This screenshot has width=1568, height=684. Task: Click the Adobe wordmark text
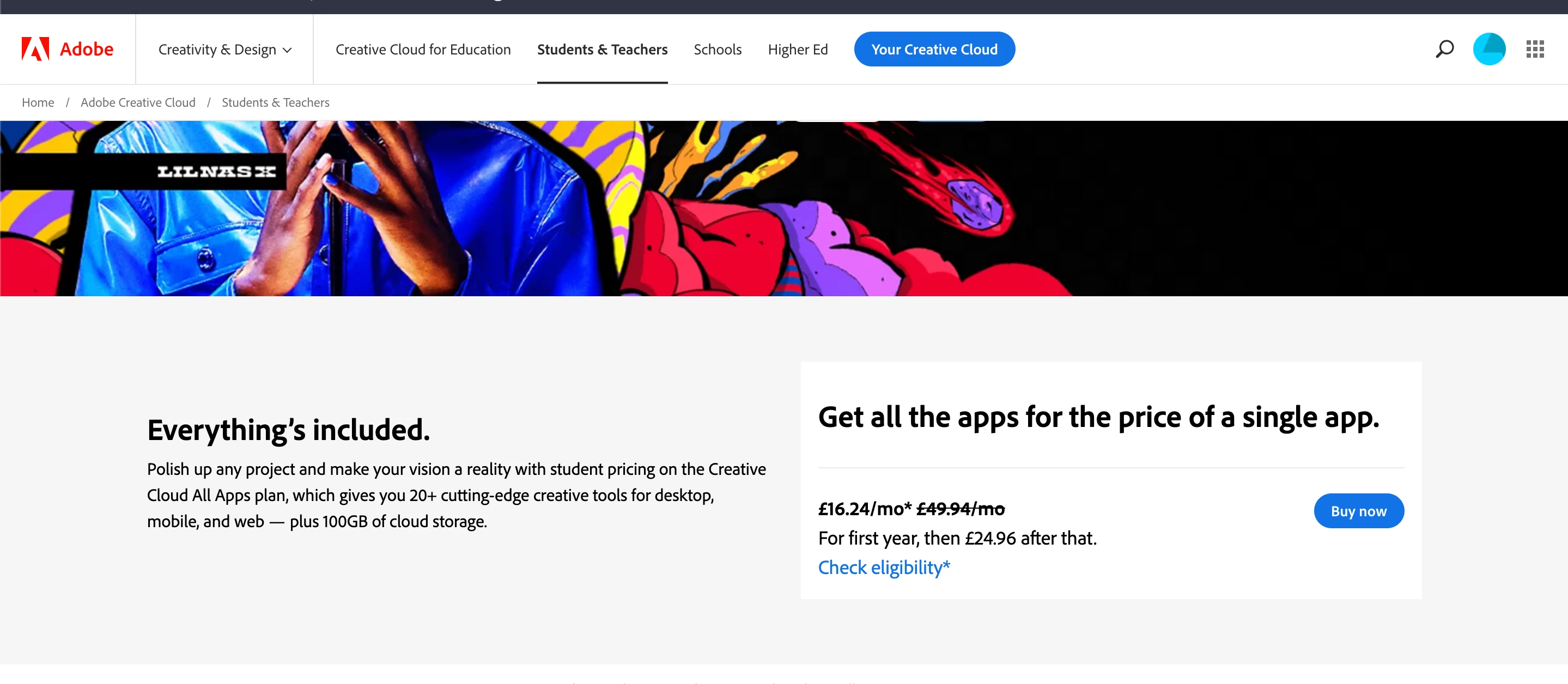click(x=87, y=48)
